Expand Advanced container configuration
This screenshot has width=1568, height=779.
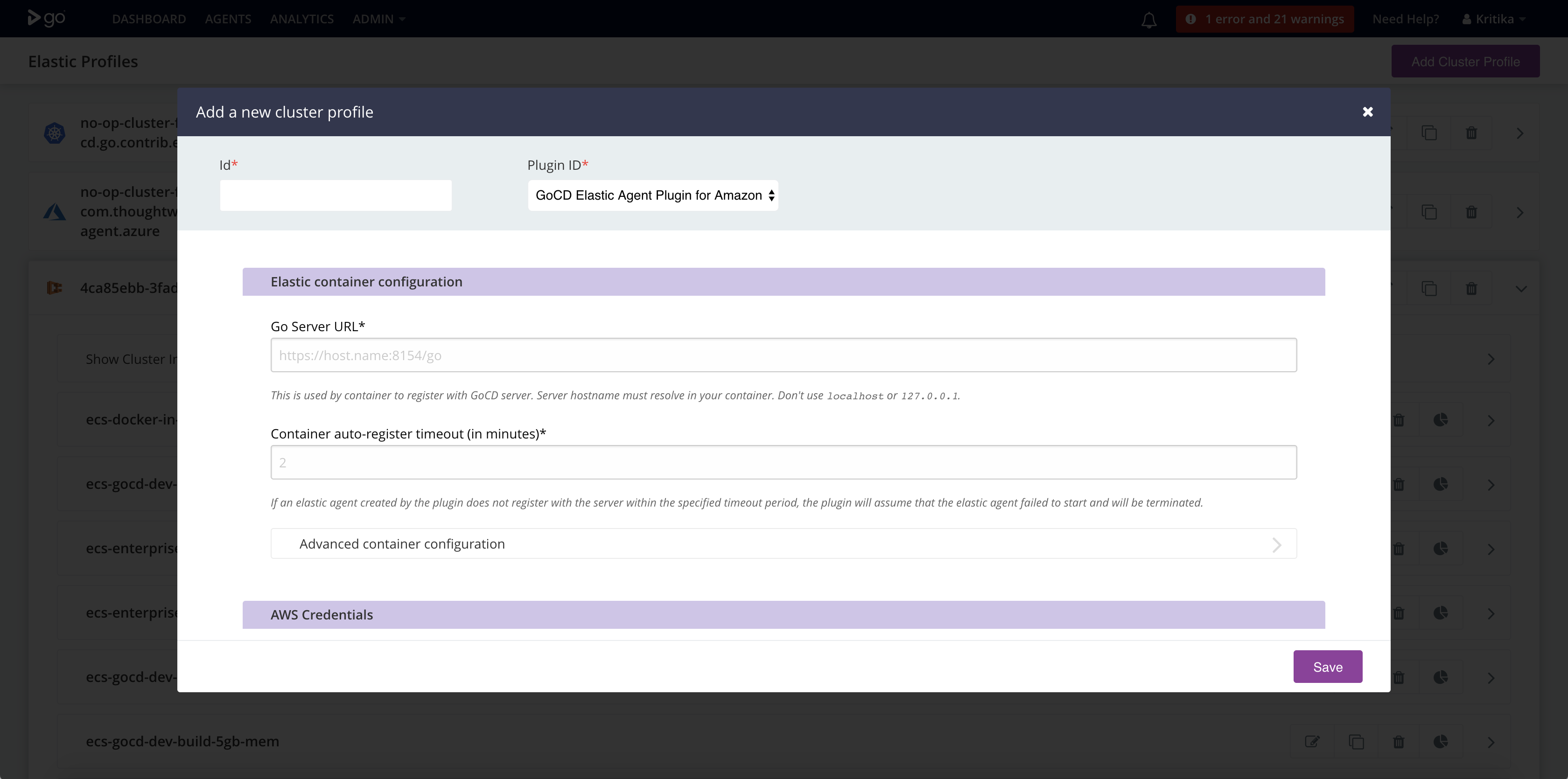pyautogui.click(x=784, y=543)
